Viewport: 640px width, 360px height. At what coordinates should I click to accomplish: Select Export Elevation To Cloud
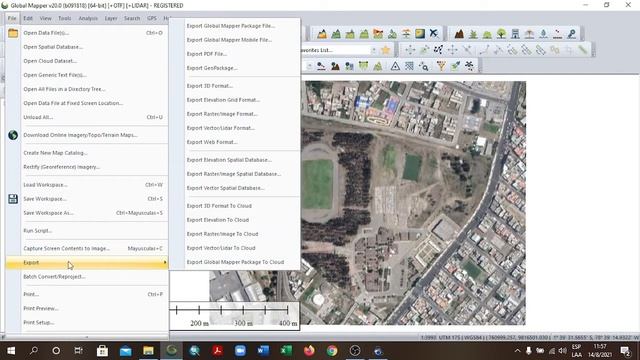click(235, 220)
